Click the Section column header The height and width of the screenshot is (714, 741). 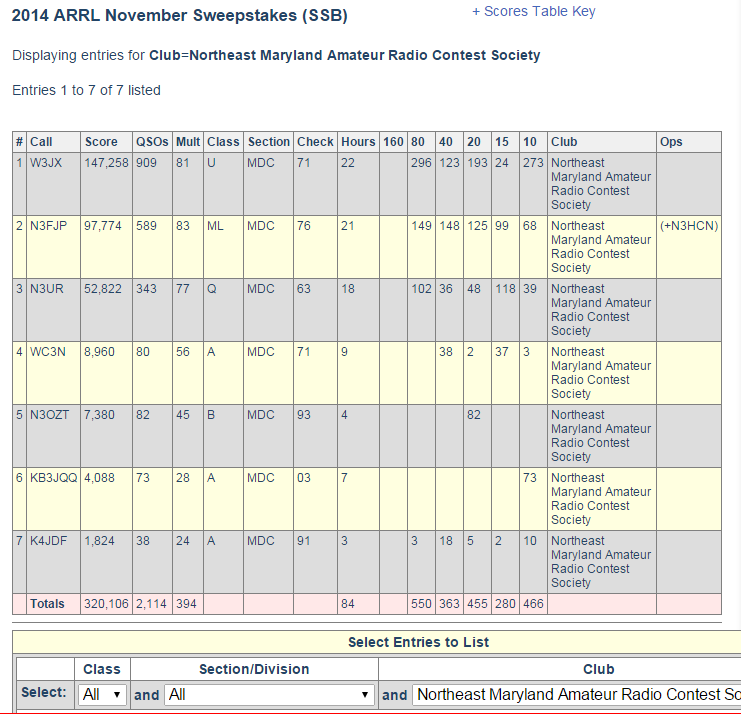268,142
